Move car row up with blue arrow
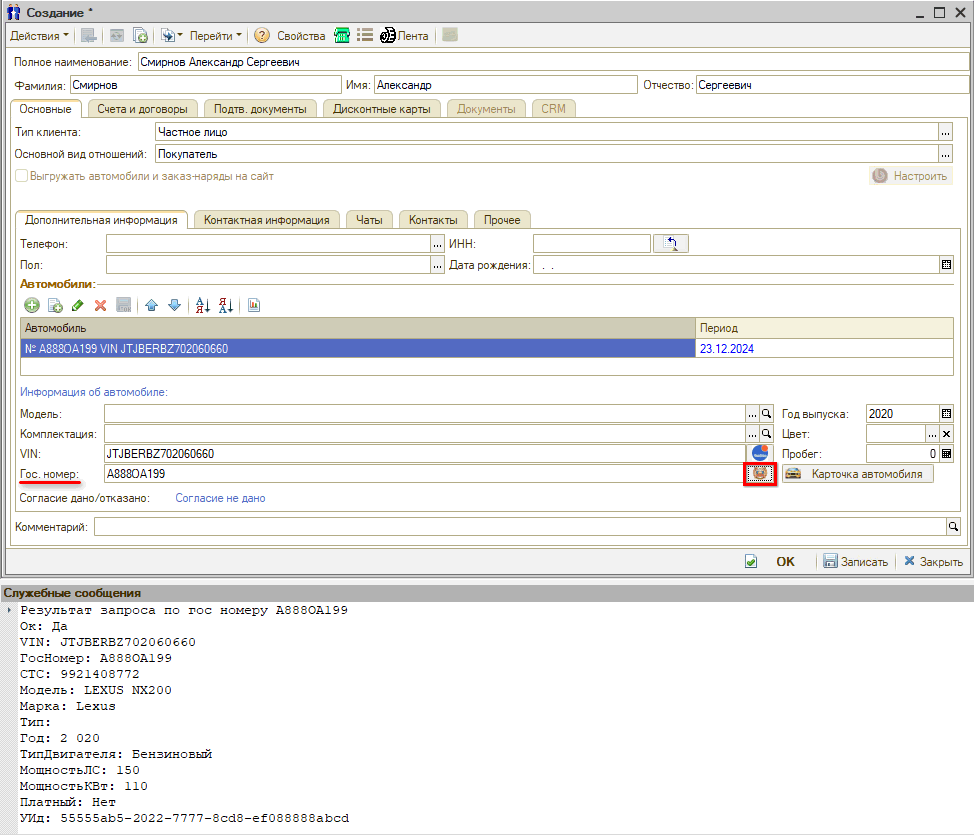 pos(152,305)
